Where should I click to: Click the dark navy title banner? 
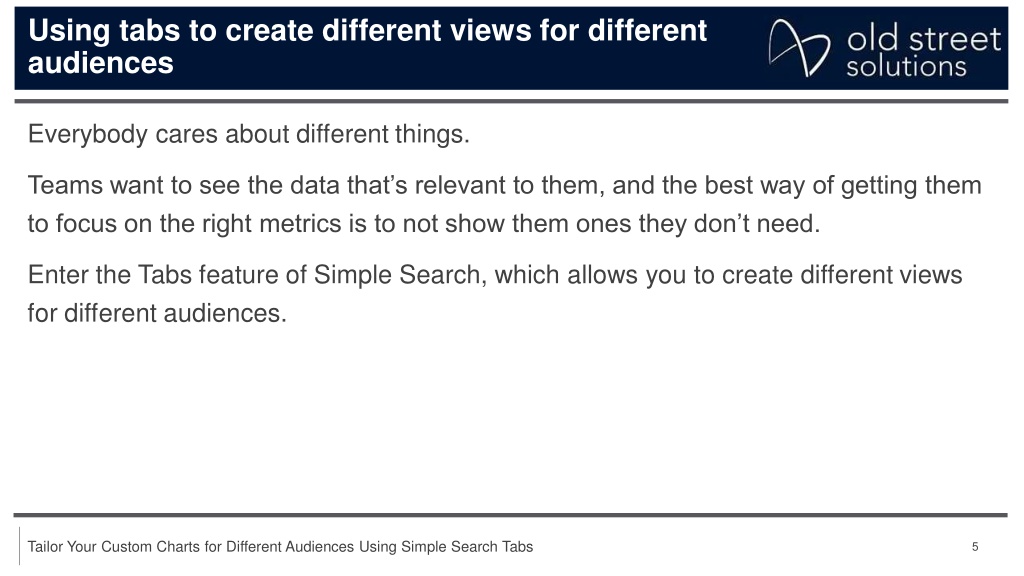coord(511,48)
